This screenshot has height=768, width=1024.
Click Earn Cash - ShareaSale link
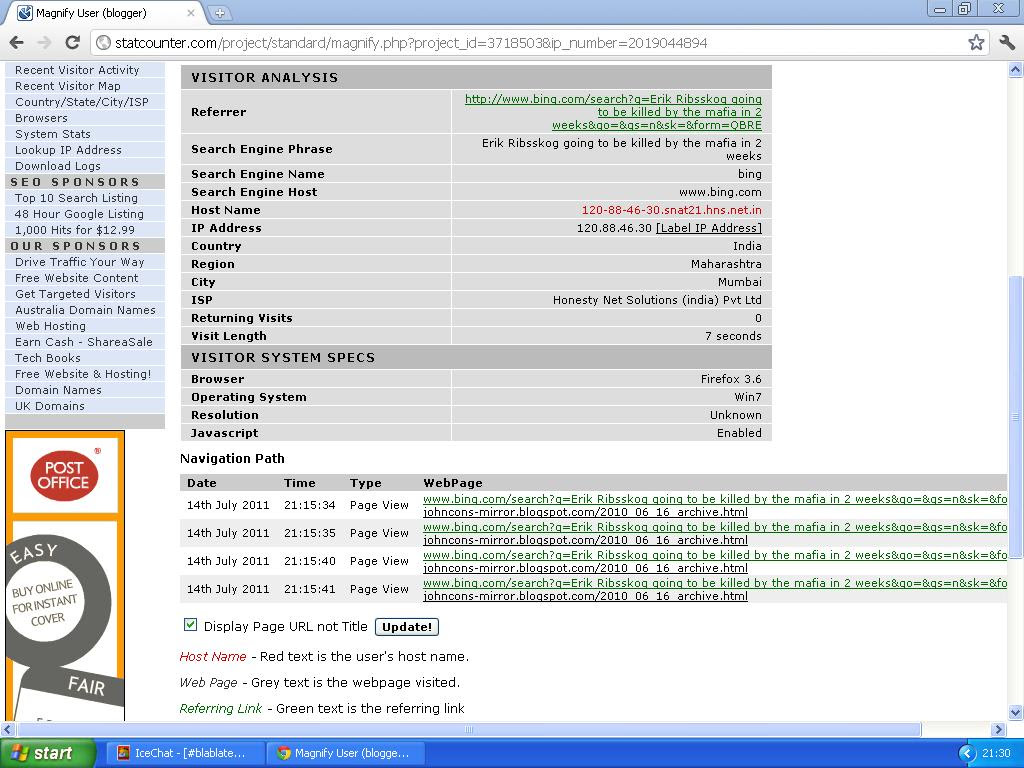click(84, 342)
